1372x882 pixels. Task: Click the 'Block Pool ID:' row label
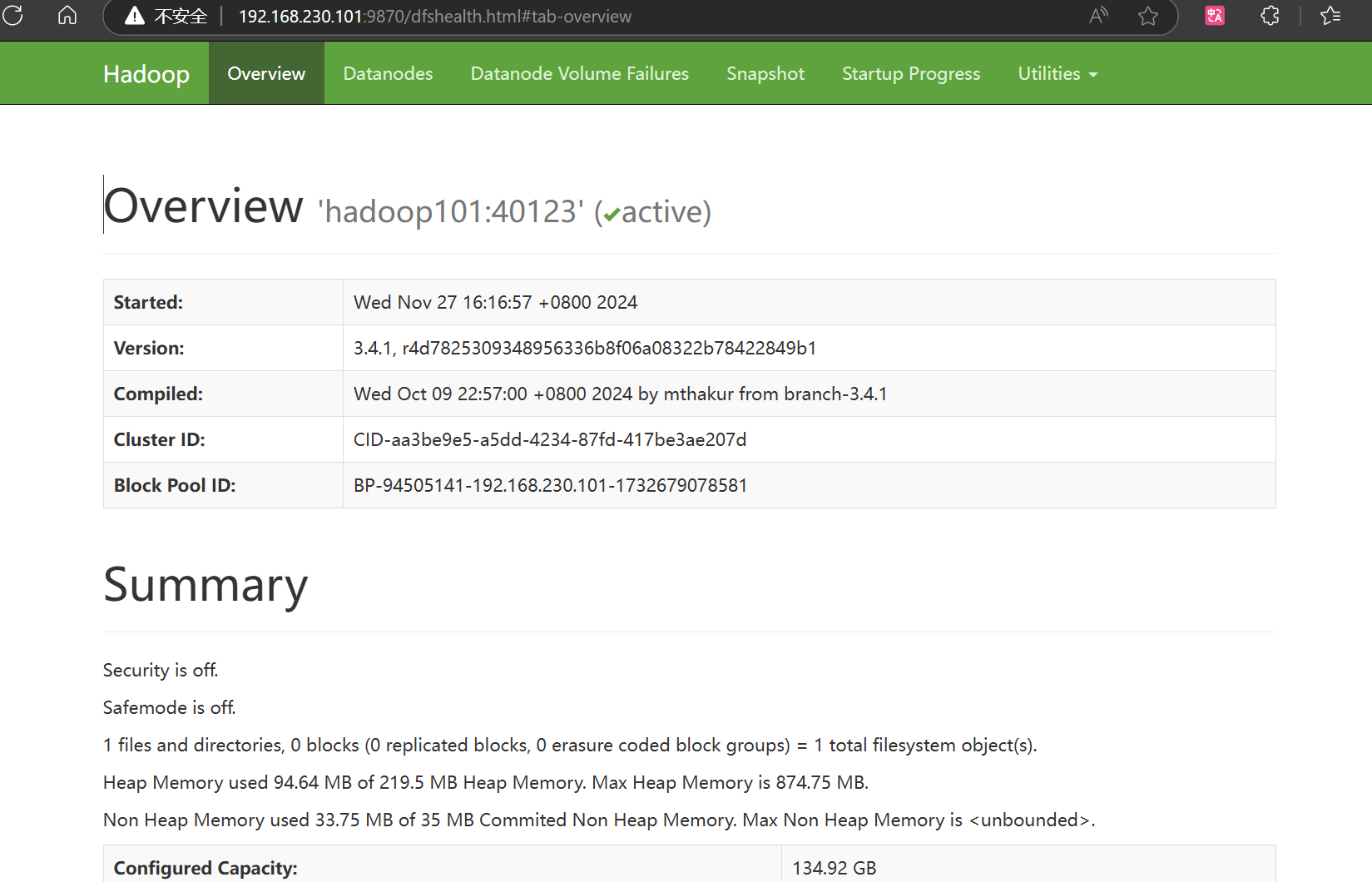click(175, 485)
